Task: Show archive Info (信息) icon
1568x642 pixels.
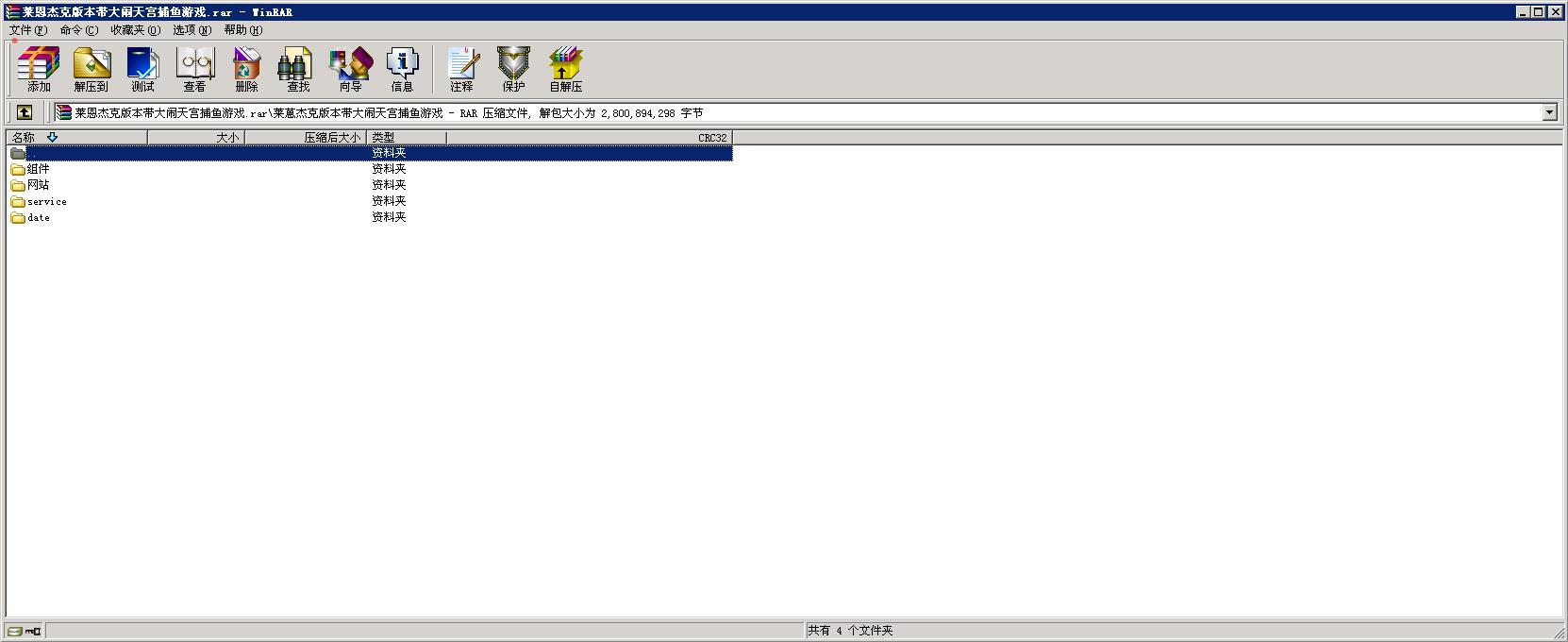Action: click(402, 69)
